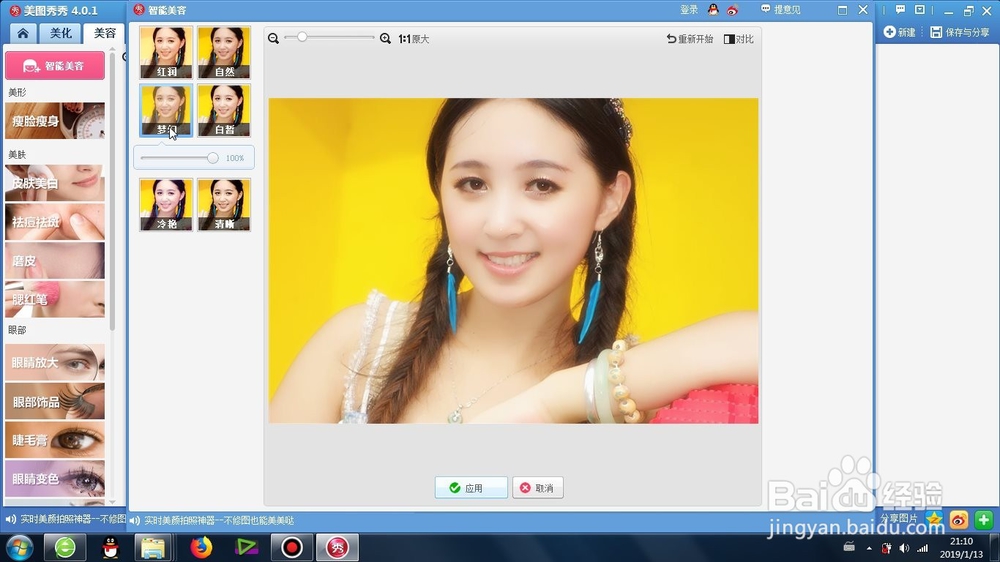
Task: Click the volume icon in system tray
Action: pyautogui.click(x=904, y=548)
